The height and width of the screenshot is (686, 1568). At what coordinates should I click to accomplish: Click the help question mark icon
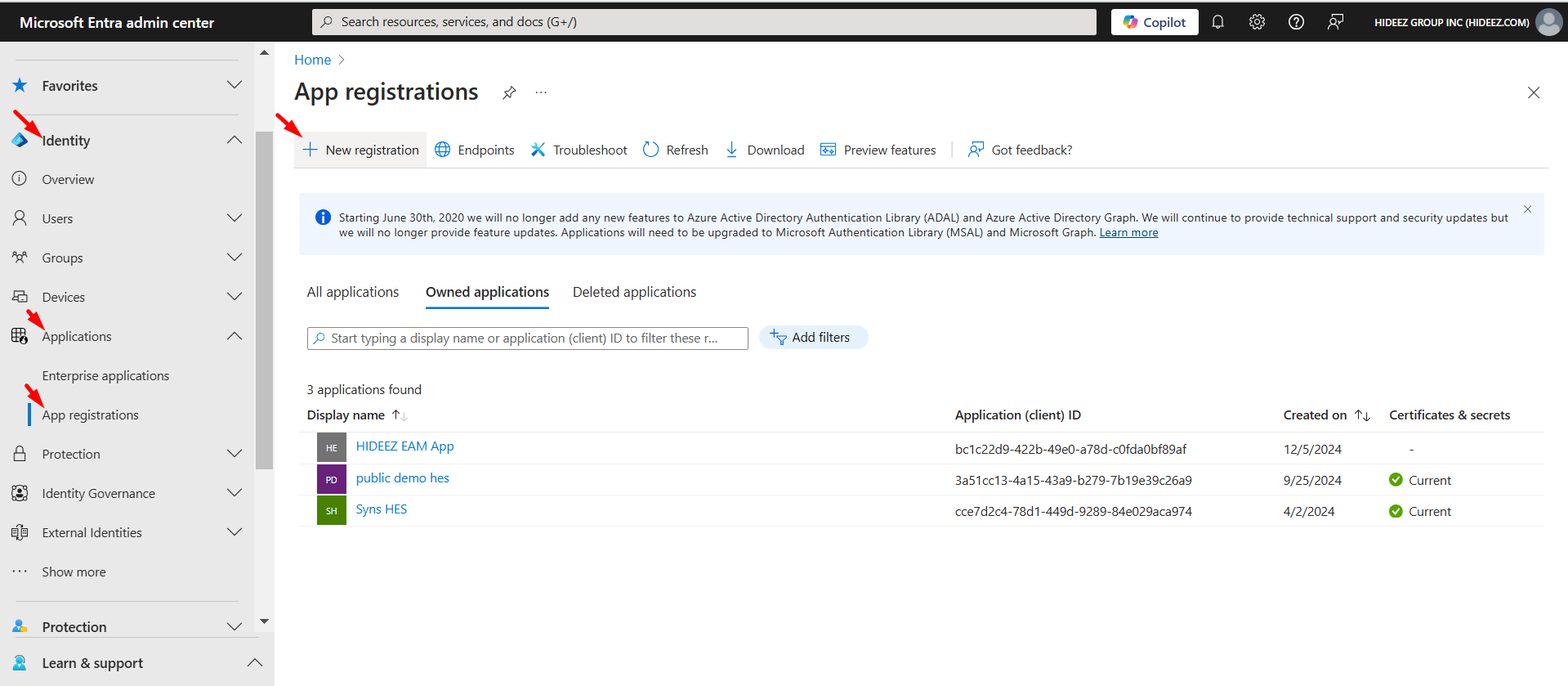tap(1296, 22)
